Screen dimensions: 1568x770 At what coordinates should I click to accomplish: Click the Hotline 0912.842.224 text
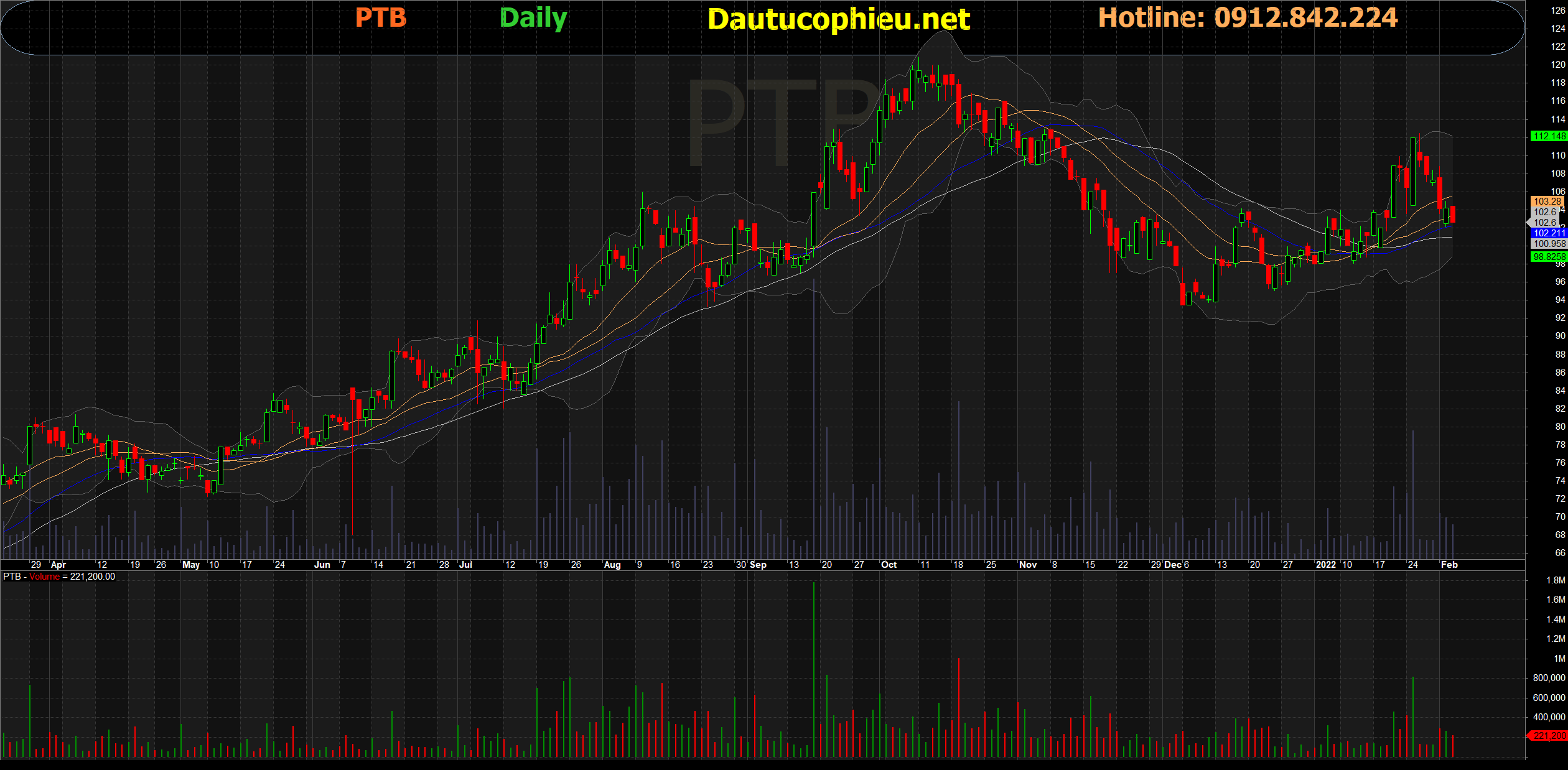[1248, 17]
